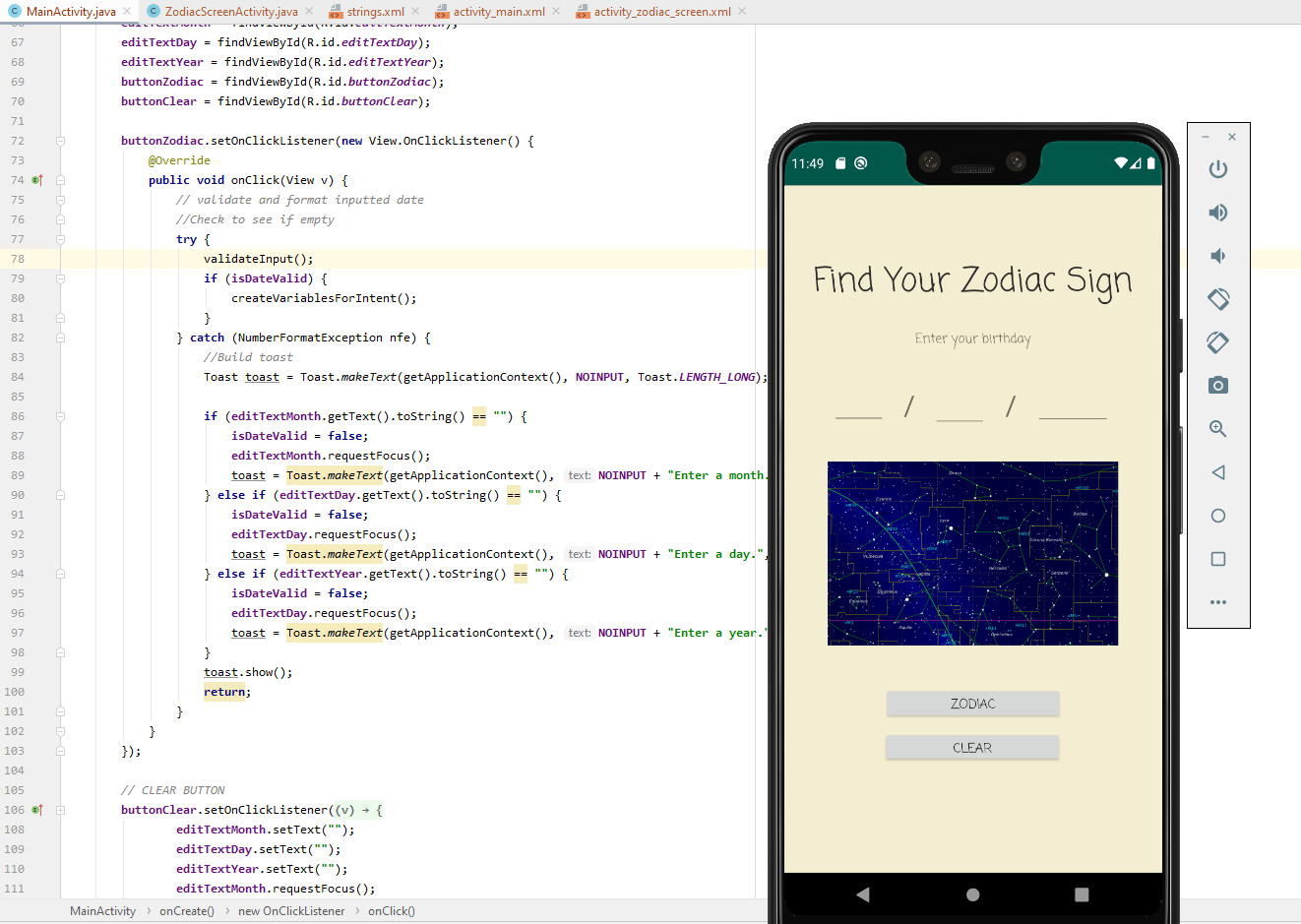The width and height of the screenshot is (1301, 924).
Task: Click the emulator power button icon
Action: [x=1218, y=169]
